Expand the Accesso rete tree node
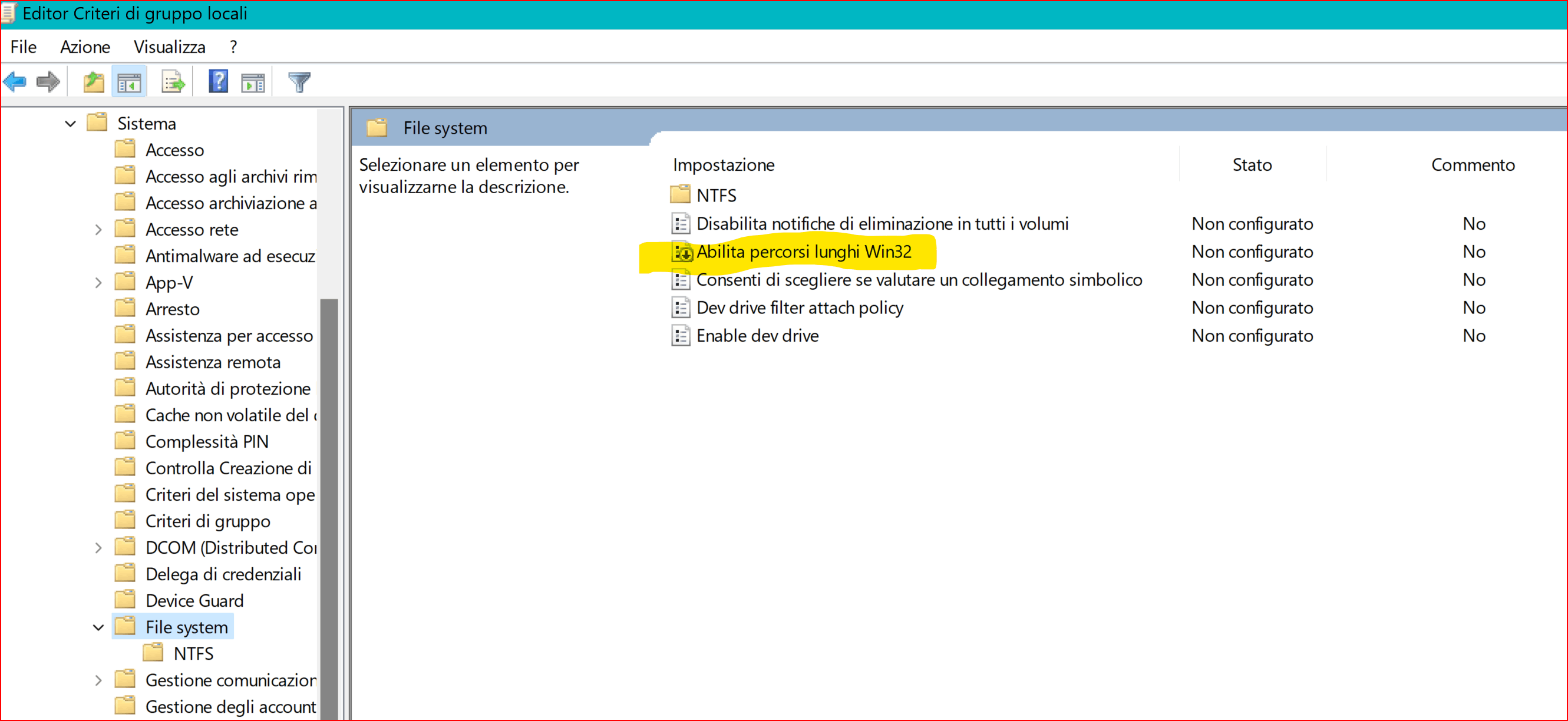This screenshot has height=721, width=1568. click(98, 230)
